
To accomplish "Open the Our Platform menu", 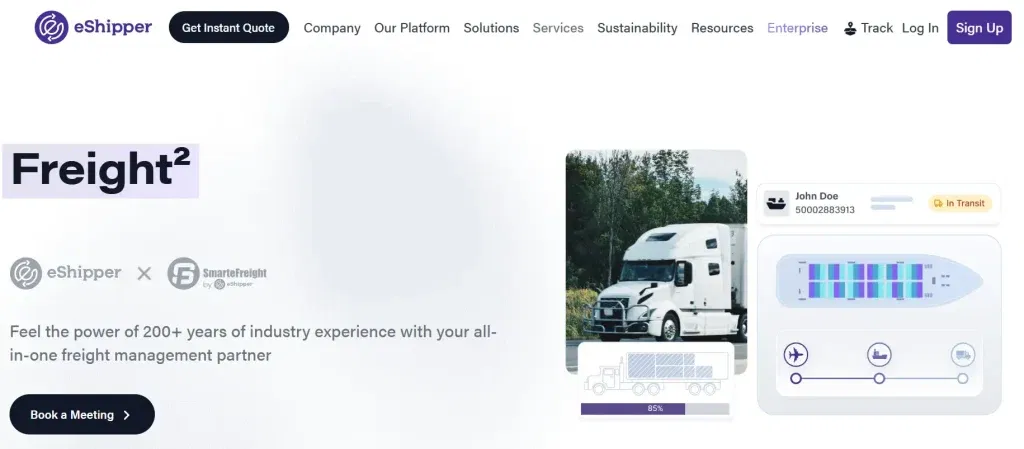I will 411,28.
